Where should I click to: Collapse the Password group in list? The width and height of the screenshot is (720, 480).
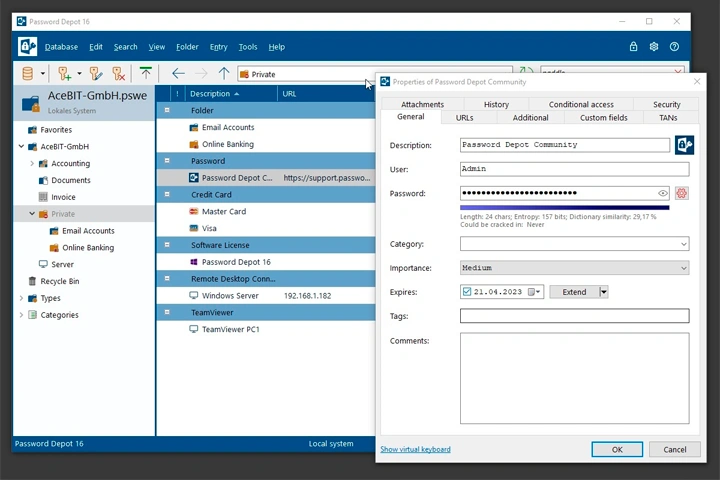pos(167,161)
